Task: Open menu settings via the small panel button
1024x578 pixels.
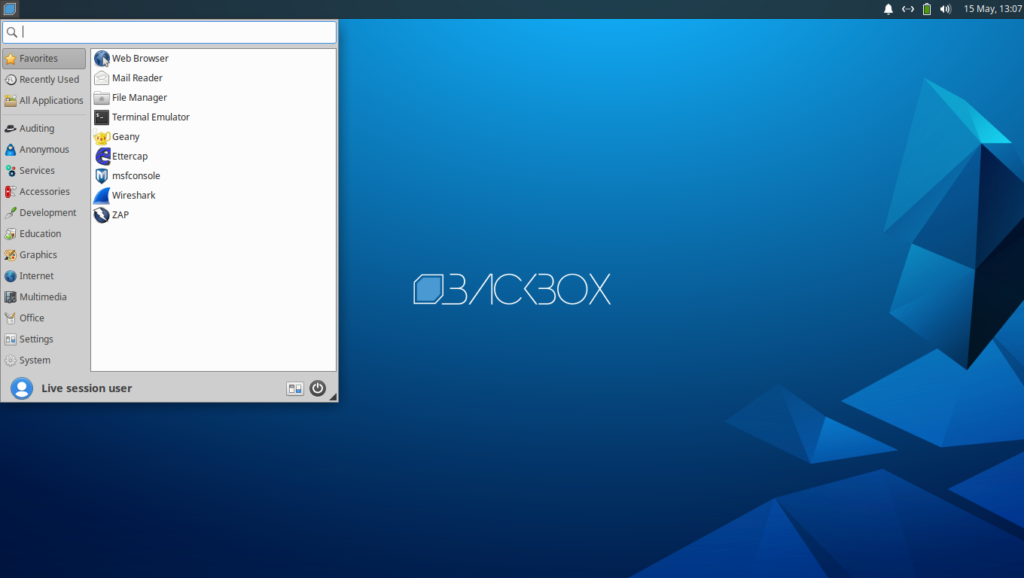Action: tap(294, 388)
